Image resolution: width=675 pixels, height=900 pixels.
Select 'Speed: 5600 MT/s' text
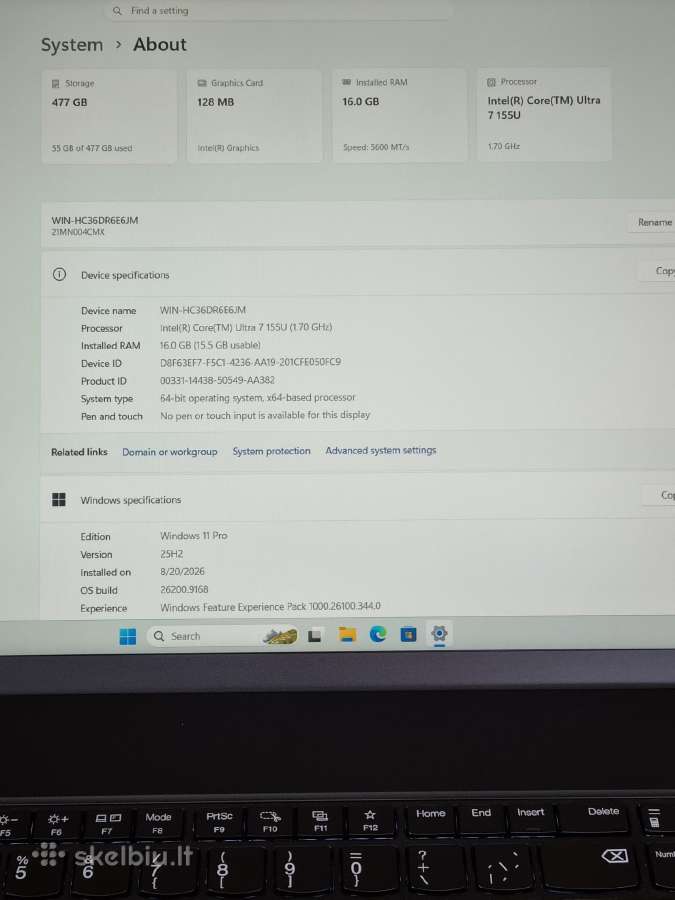click(376, 148)
